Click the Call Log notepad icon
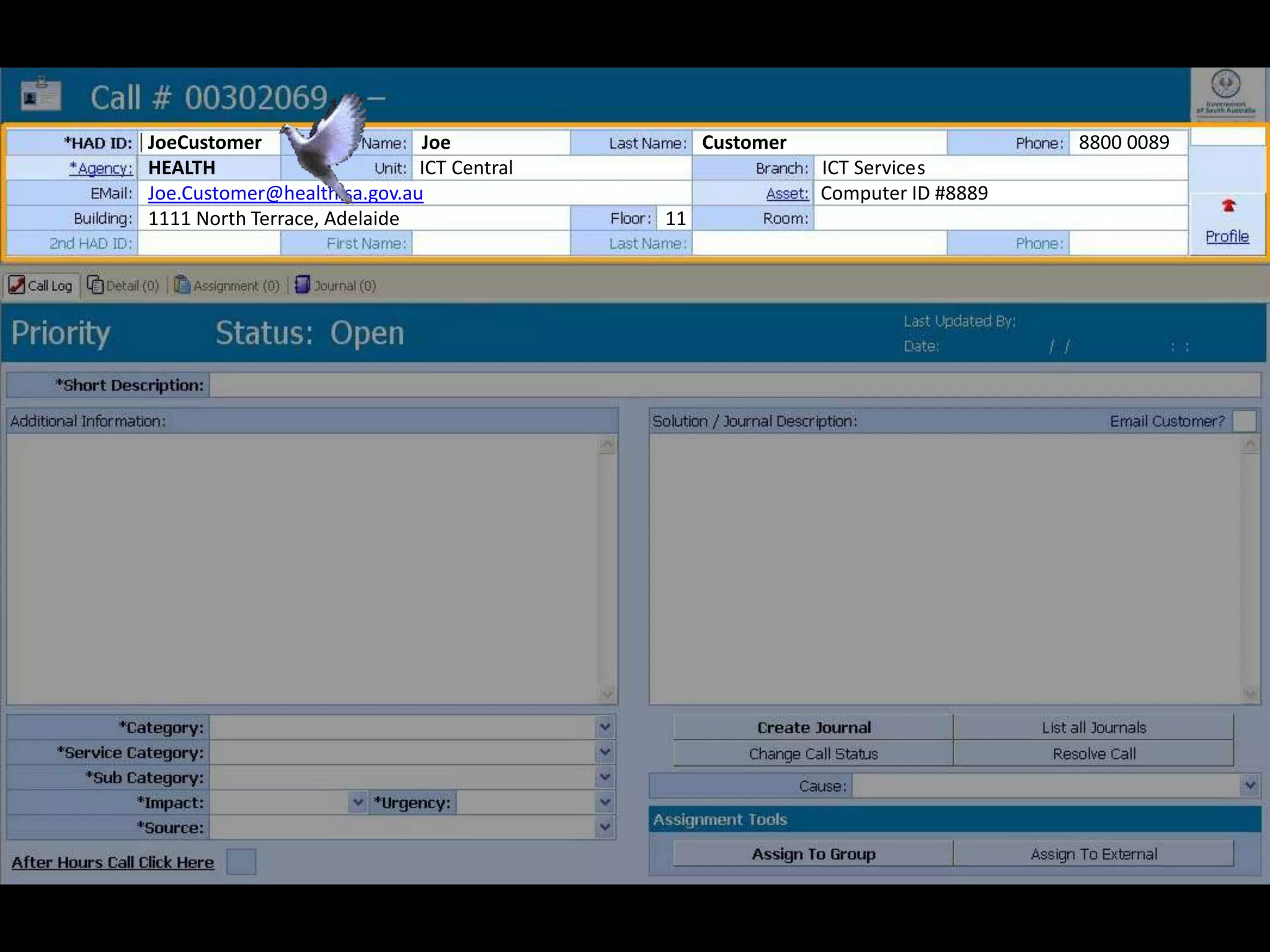Screen dimensions: 1270x952 [x=17, y=285]
